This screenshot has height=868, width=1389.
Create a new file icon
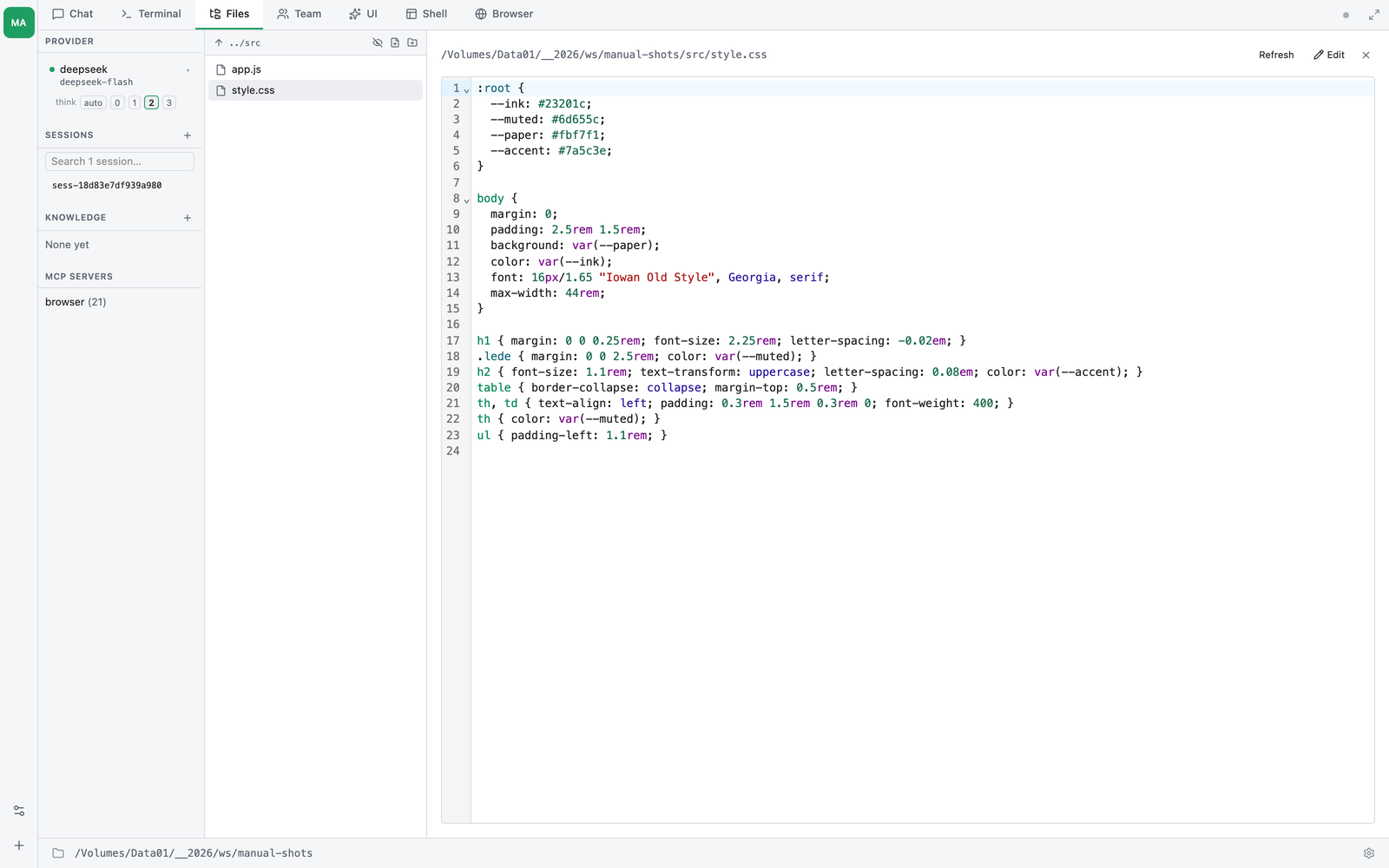[x=395, y=43]
